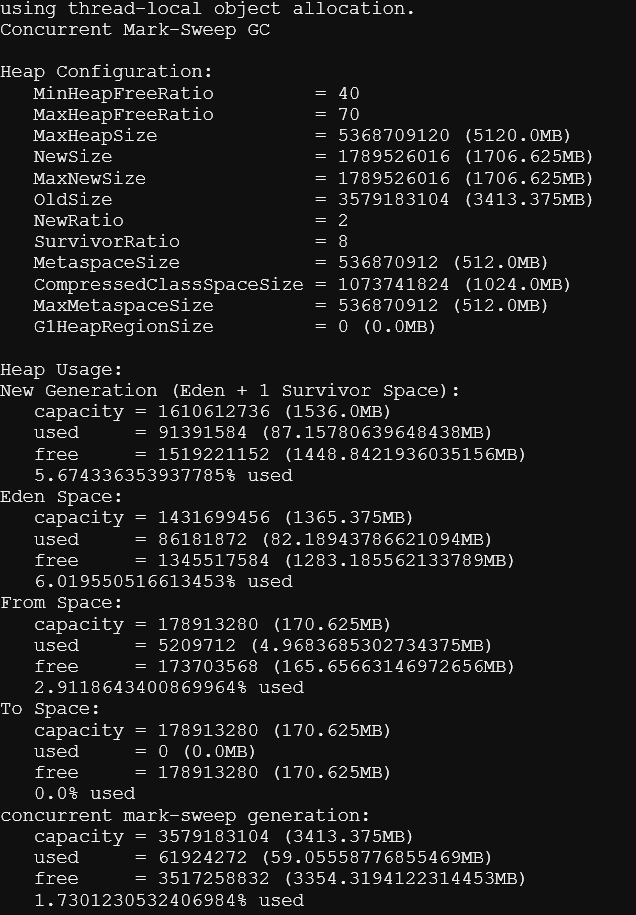The width and height of the screenshot is (636, 915).
Task: Click the CompressedClassSpaceSize label
Action: 169,285
